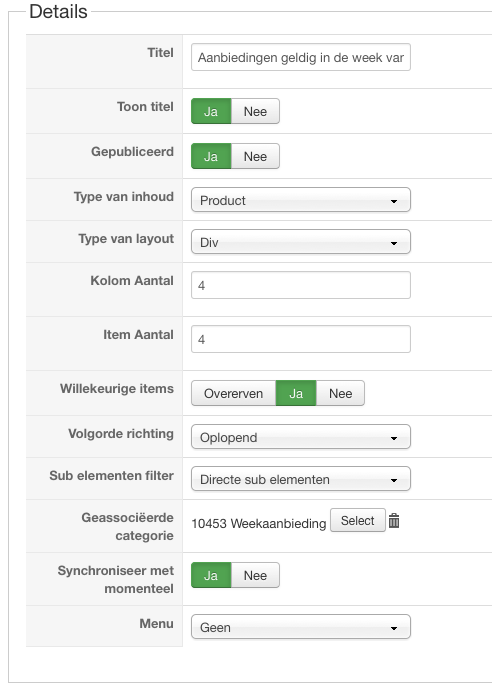
Task: Set Synchroniseer met momenteel to Nee
Action: coord(255,575)
